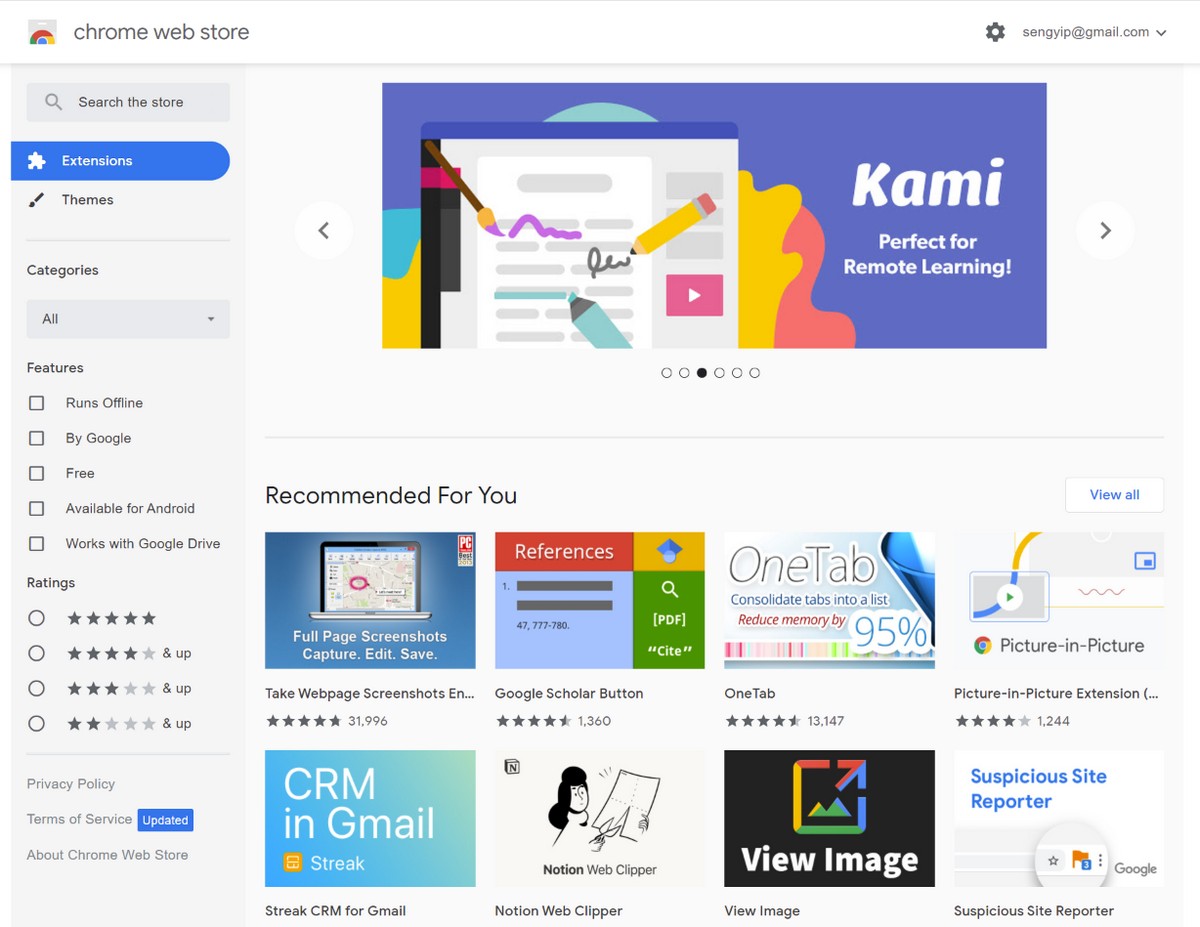
Task: Click the search magnifier icon
Action: (x=54, y=102)
